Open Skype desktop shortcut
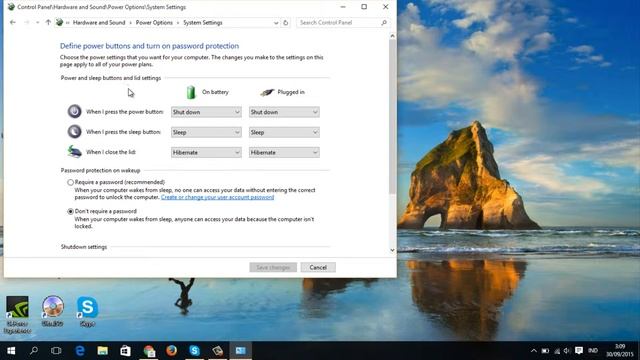Image resolution: width=640 pixels, height=360 pixels. point(87,311)
